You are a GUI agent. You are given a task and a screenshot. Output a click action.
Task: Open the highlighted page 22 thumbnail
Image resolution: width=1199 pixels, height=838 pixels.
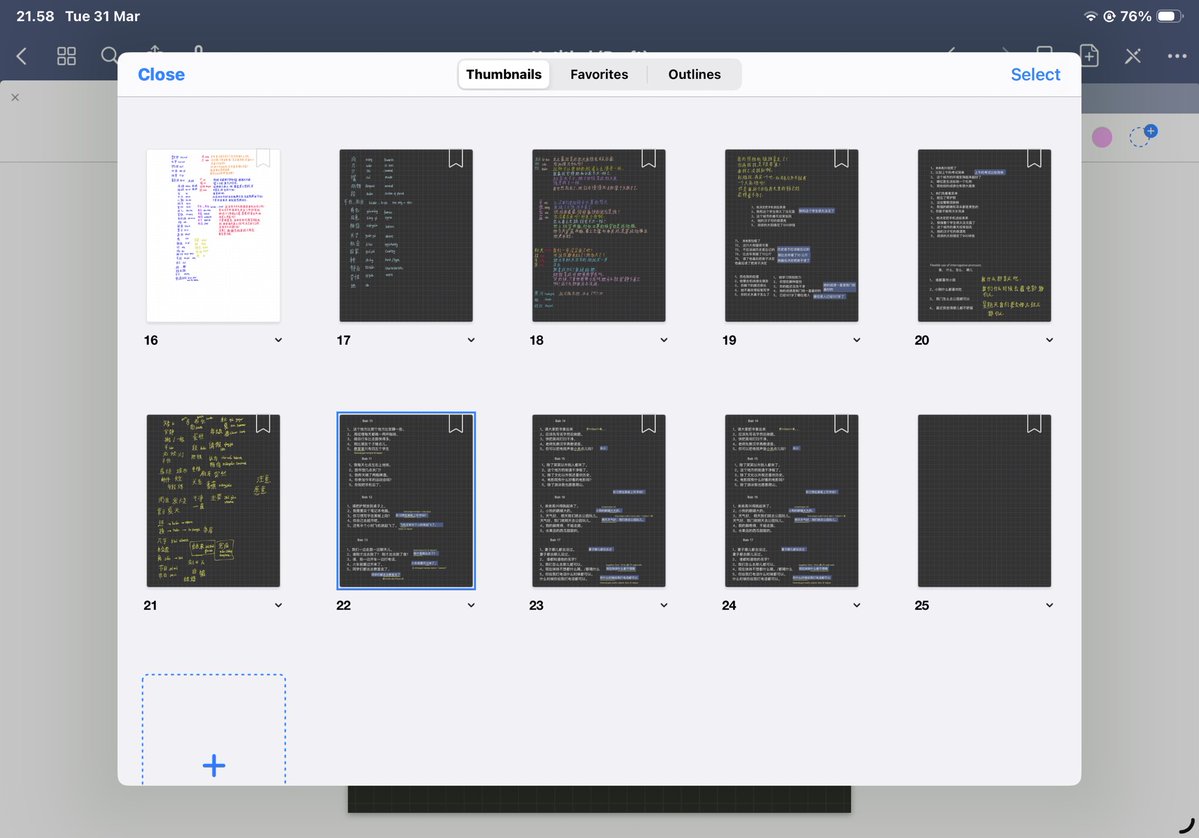pos(406,501)
